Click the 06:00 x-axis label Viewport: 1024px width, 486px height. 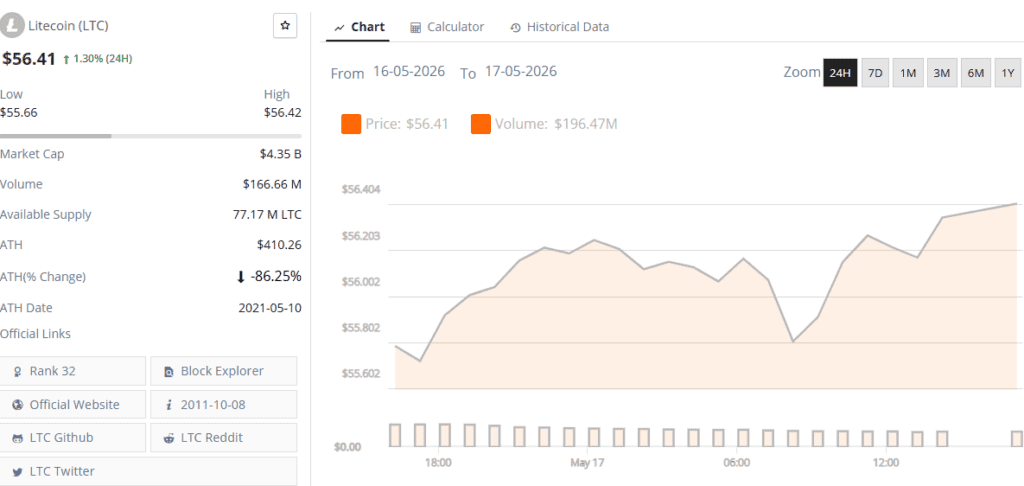pyautogui.click(x=737, y=463)
